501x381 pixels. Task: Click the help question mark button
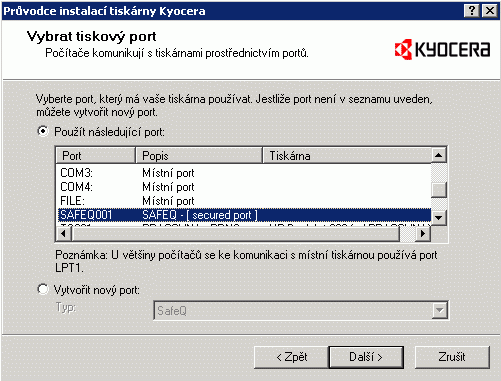click(x=472, y=11)
